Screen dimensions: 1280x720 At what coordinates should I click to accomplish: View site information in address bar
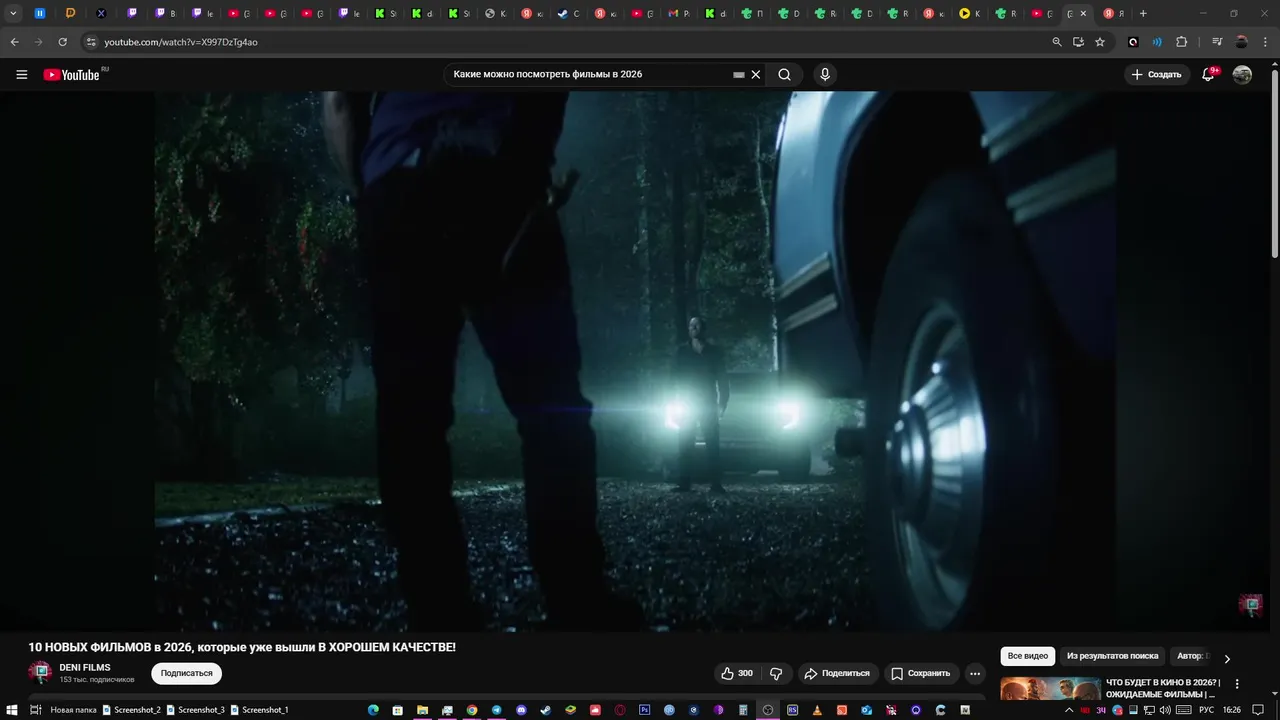(x=91, y=42)
